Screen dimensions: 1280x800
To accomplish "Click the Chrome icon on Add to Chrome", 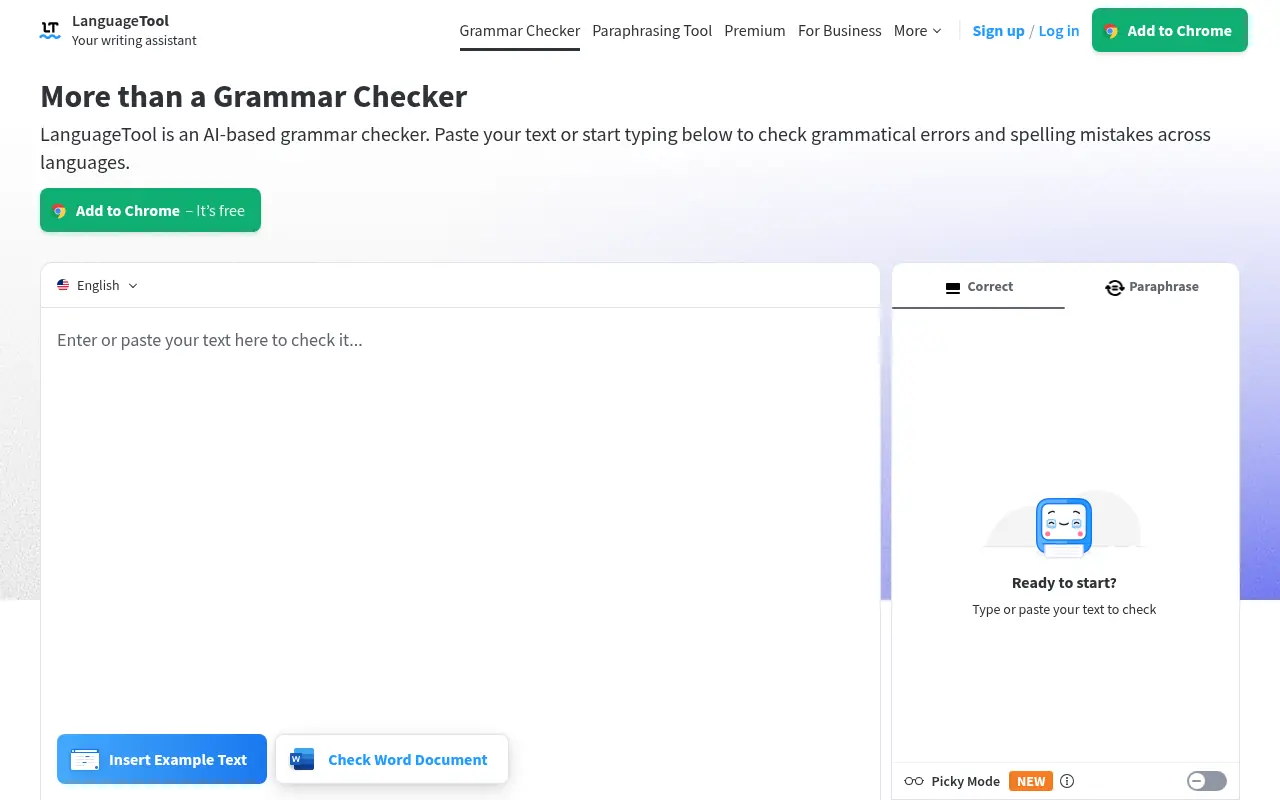I will coord(1110,31).
